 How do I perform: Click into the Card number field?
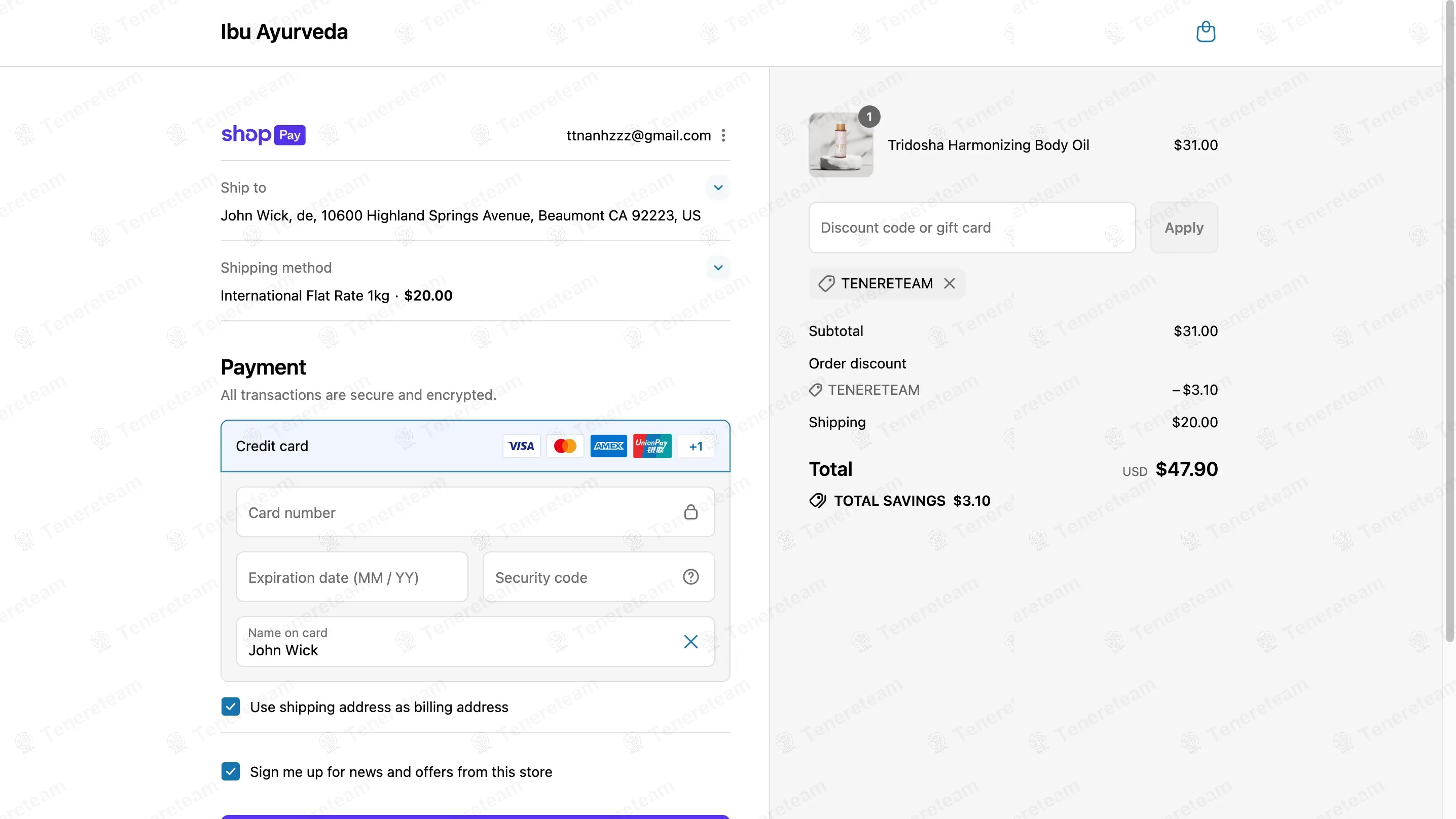pos(476,512)
